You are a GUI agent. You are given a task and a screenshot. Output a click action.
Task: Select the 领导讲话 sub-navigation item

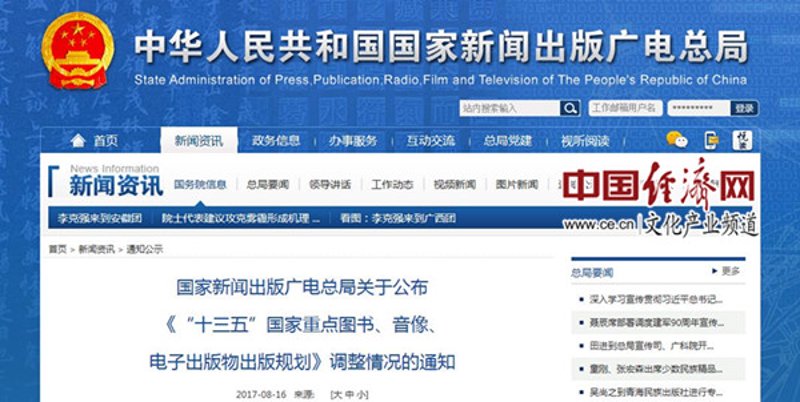point(330,185)
